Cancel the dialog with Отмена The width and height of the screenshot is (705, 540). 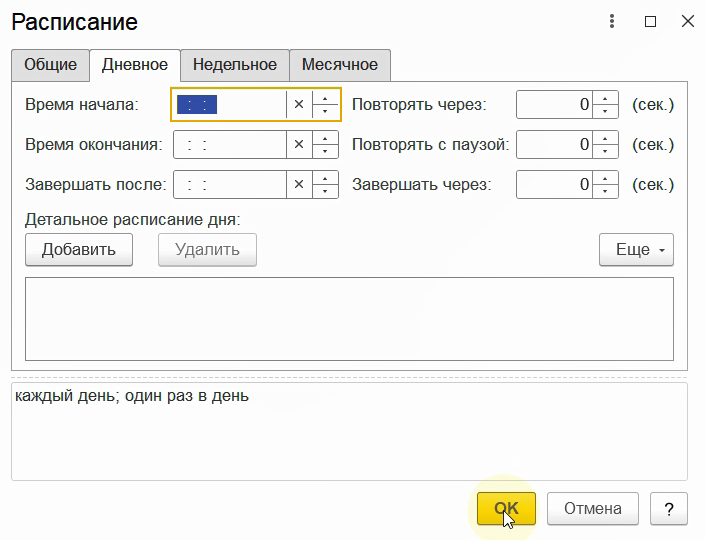593,508
